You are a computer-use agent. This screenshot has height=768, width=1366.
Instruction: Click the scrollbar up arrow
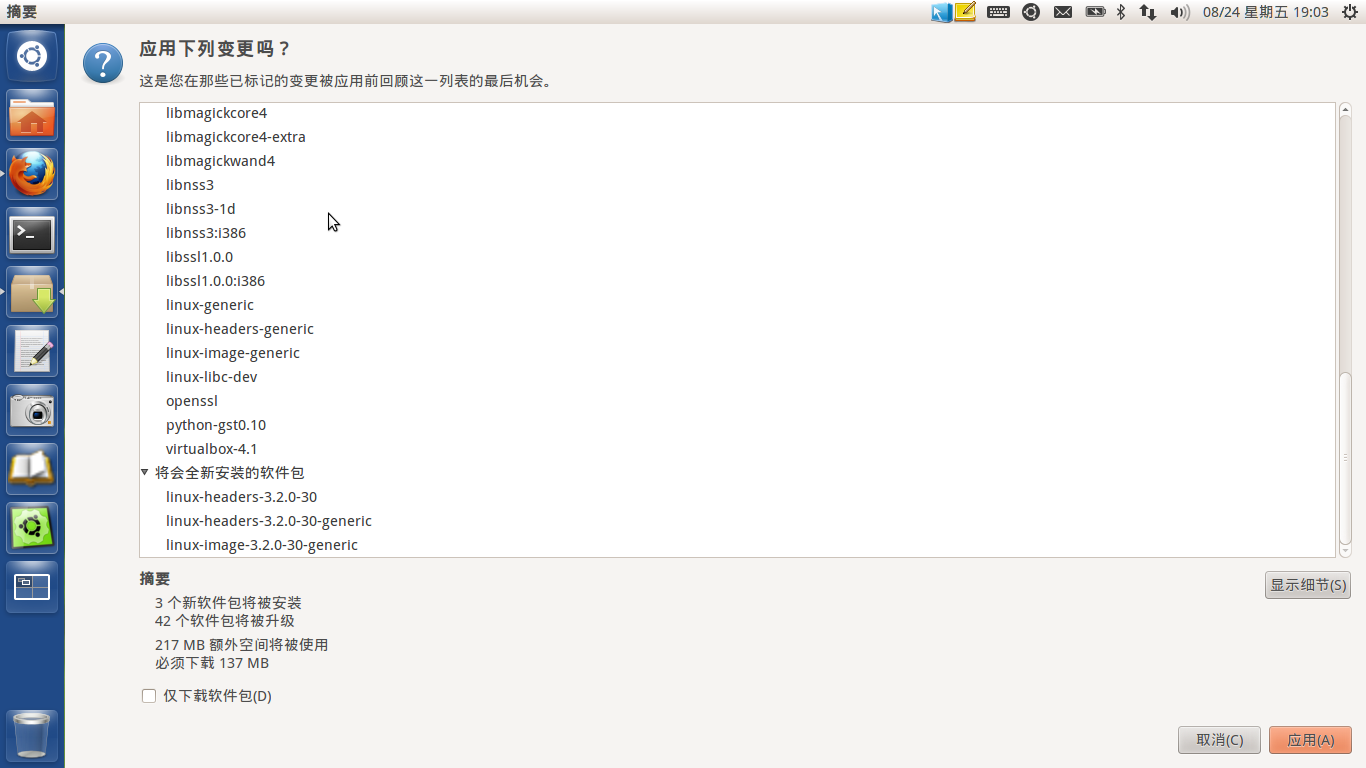coord(1345,110)
